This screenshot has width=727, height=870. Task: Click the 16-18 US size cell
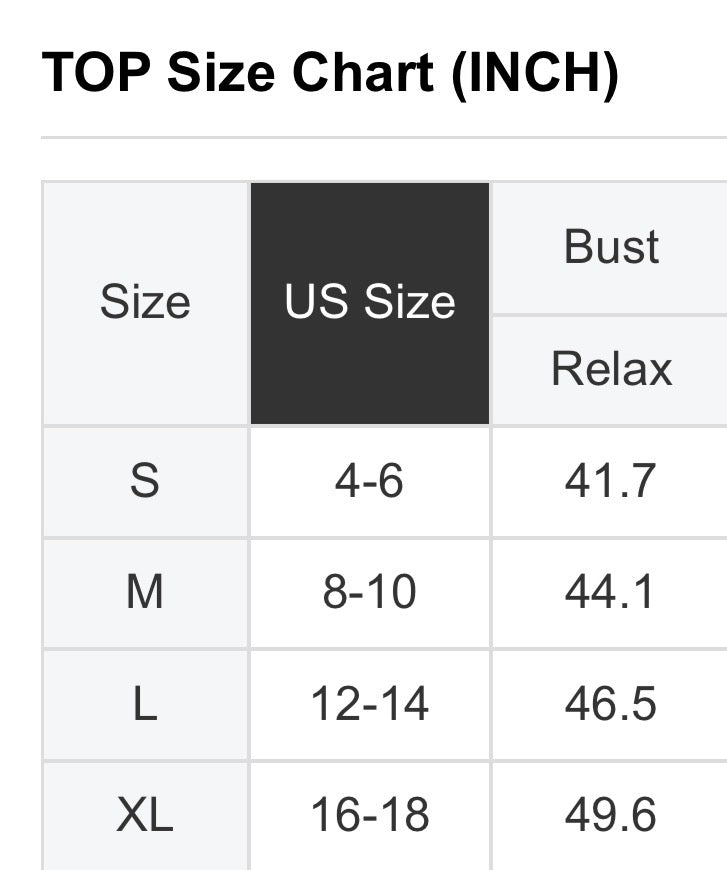click(370, 815)
